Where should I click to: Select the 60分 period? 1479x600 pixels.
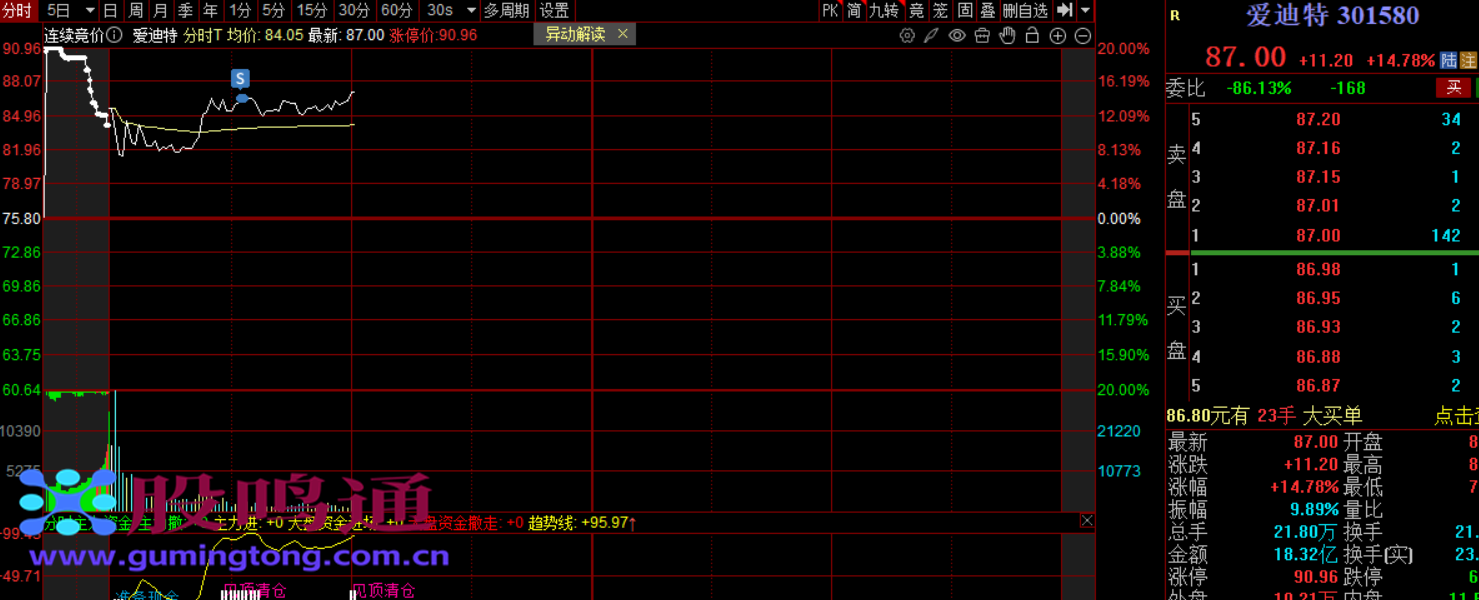click(396, 10)
